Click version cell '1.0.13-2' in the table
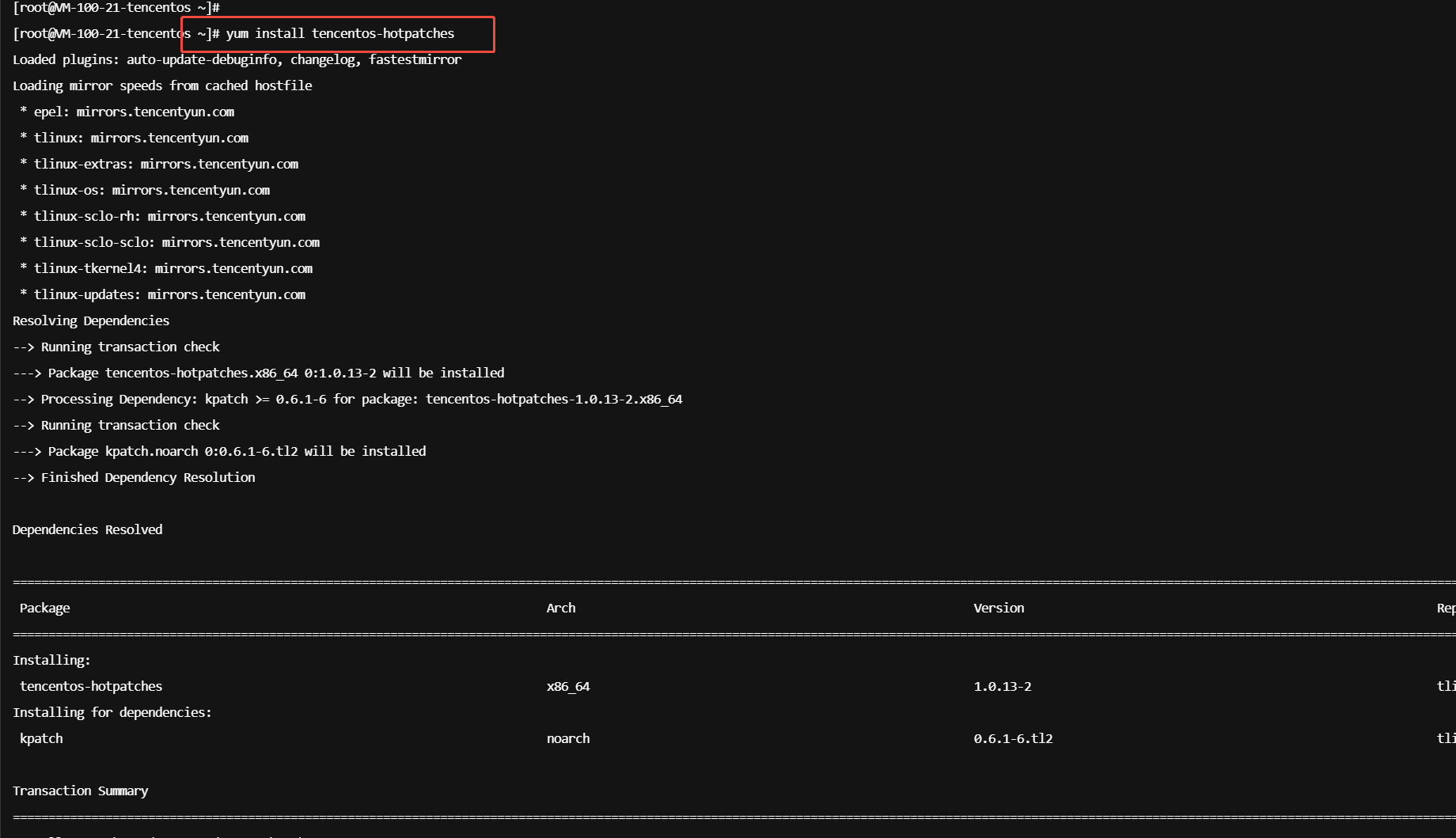Image resolution: width=1456 pixels, height=838 pixels. tap(1003, 686)
